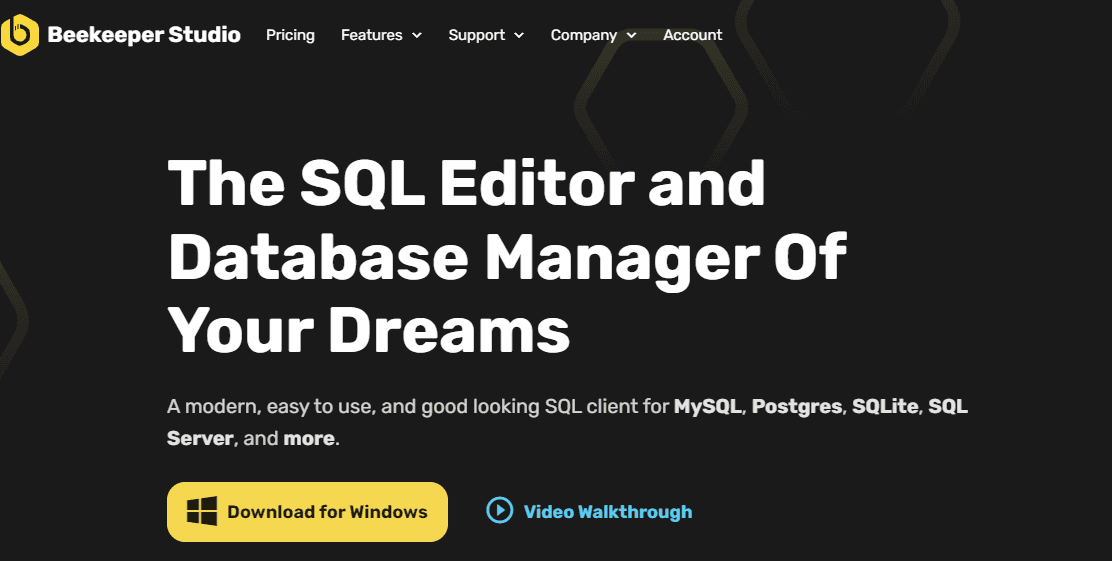The width and height of the screenshot is (1112, 561).
Task: Expand the Company chevron arrow
Action: [631, 35]
